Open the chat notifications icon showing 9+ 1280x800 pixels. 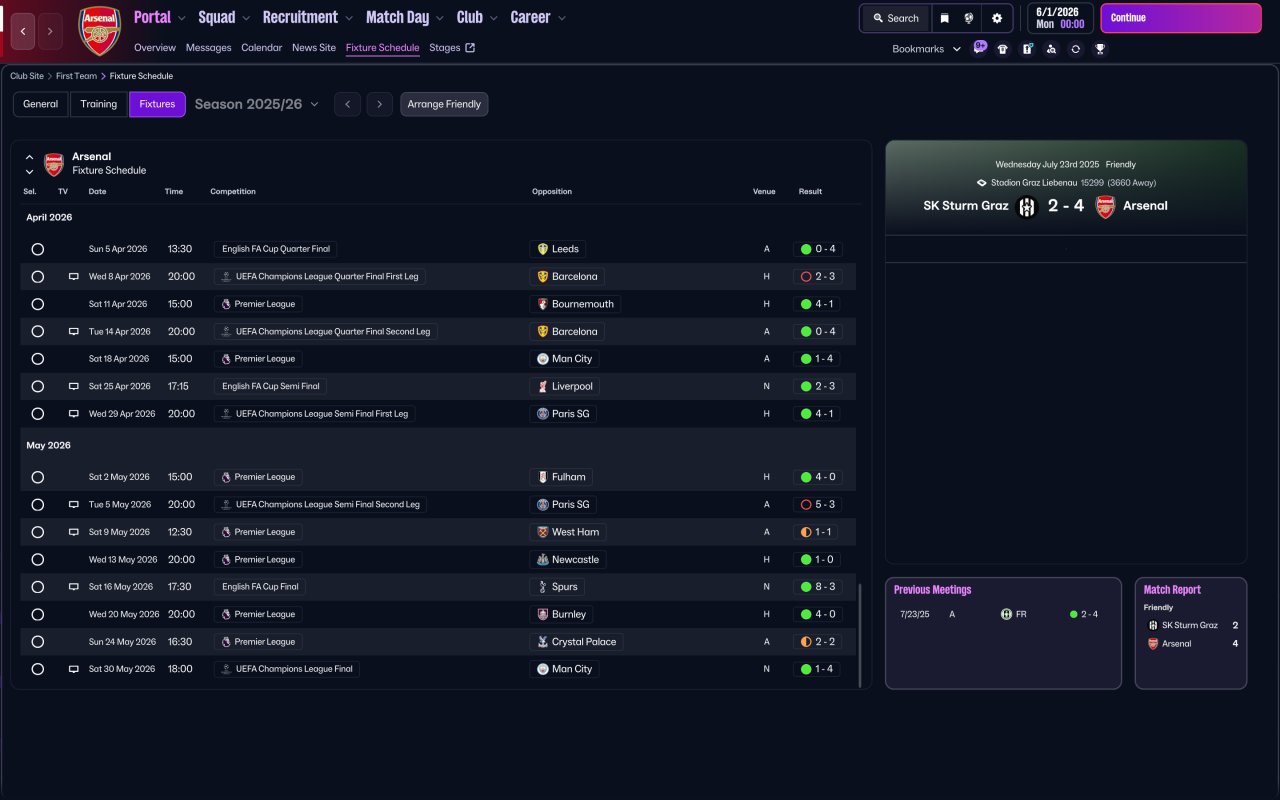[979, 48]
